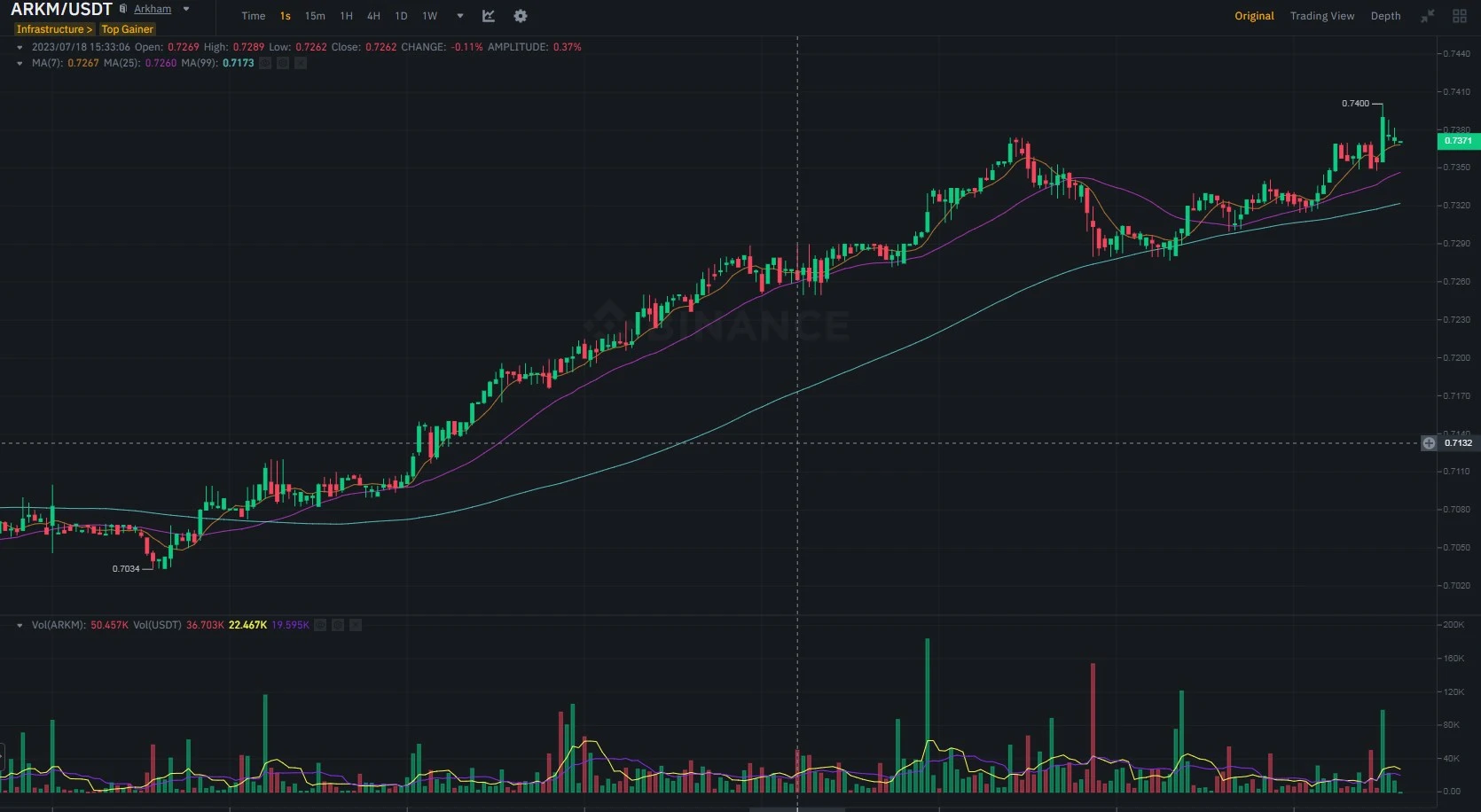Collapse the Vol(ARKM) legend arrow
The height and width of the screenshot is (812, 1481).
(x=20, y=625)
